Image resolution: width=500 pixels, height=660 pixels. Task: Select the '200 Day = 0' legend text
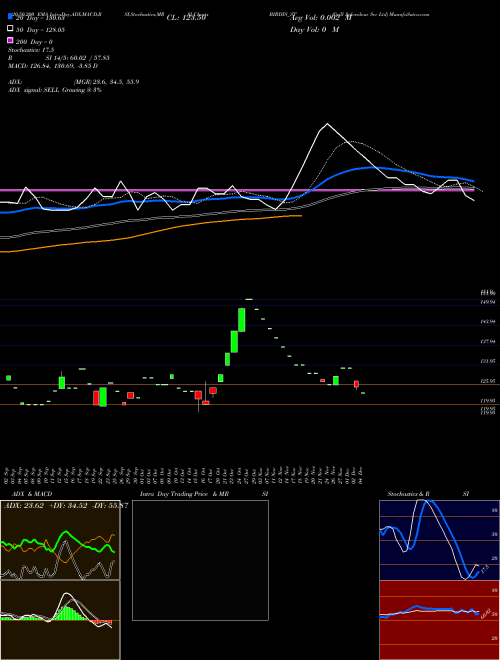[34, 42]
